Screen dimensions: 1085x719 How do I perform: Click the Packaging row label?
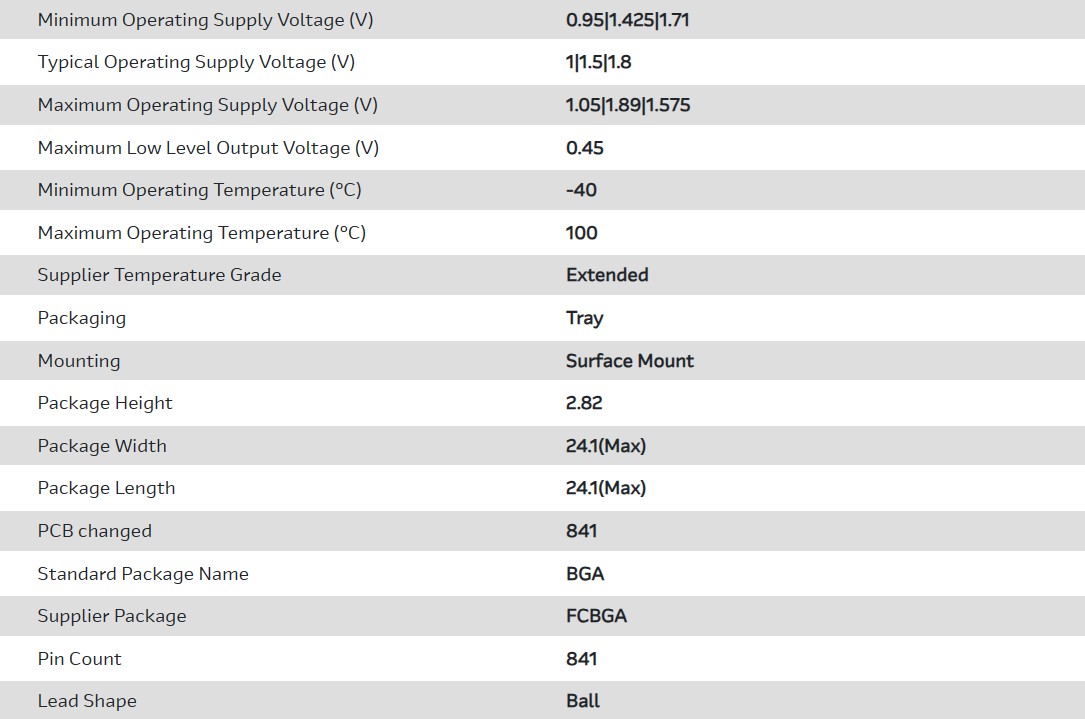pyautogui.click(x=81, y=318)
